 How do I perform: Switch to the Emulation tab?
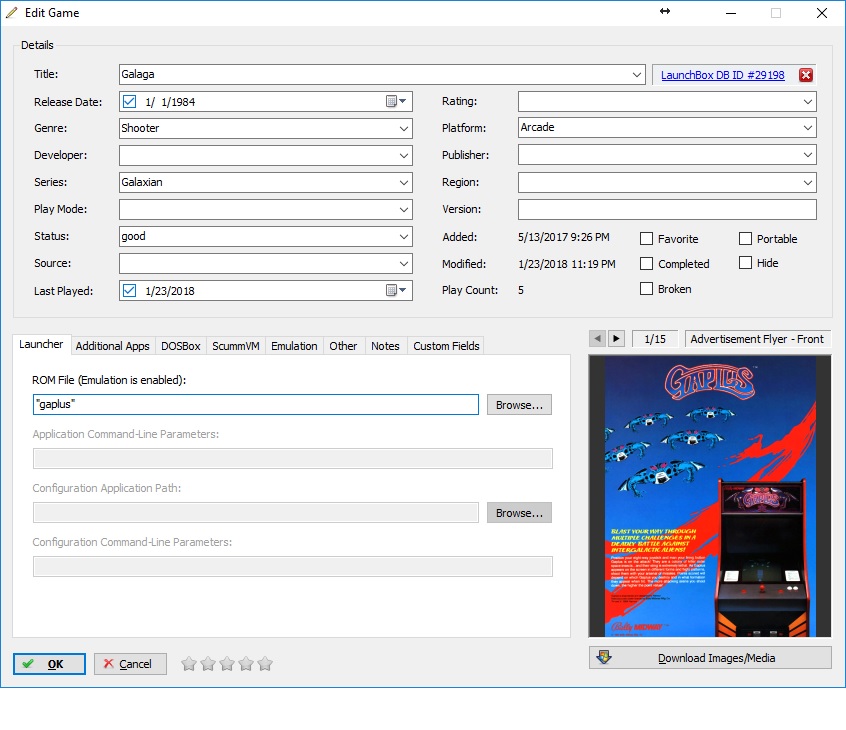[x=294, y=346]
